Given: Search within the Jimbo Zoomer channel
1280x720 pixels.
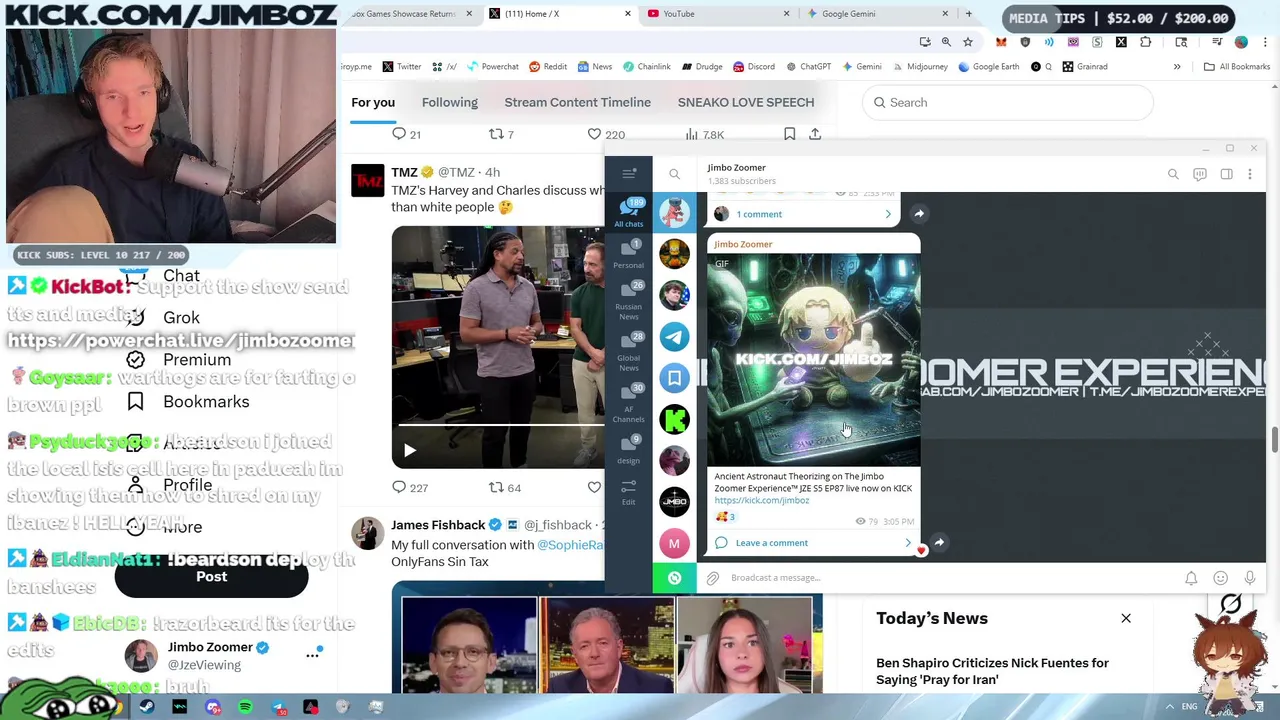Looking at the screenshot, I should (x=1173, y=174).
